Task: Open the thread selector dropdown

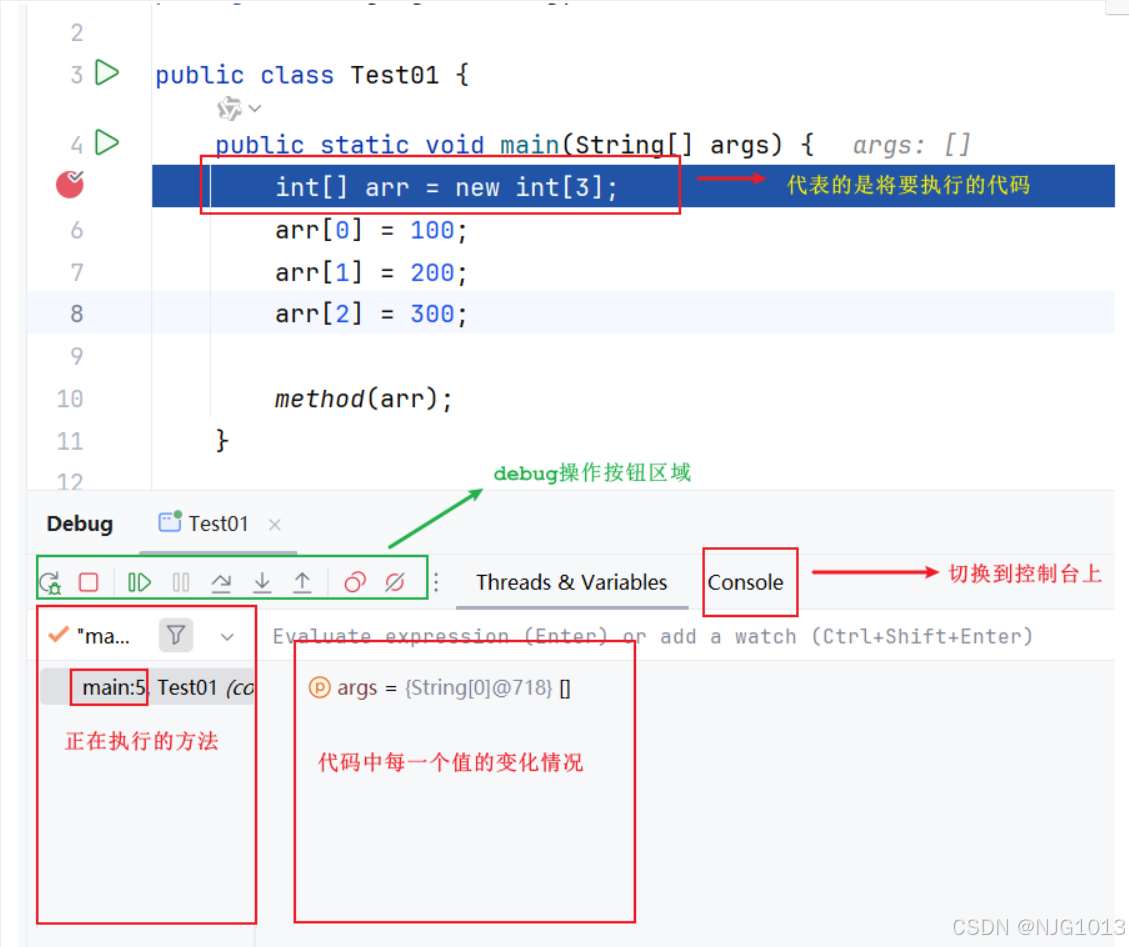Action: point(227,636)
